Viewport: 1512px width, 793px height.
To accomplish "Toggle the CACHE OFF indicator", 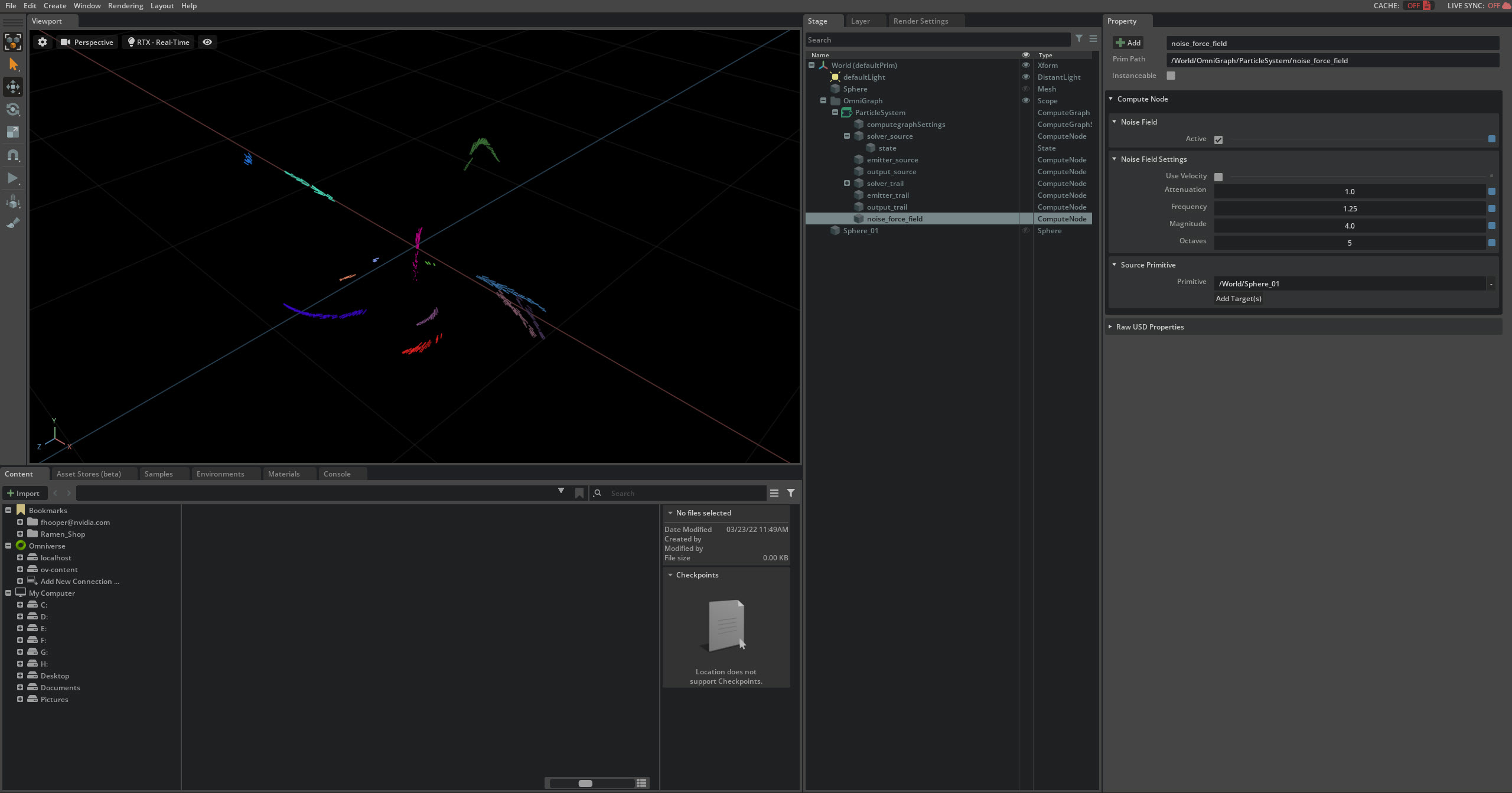I will pos(1419,5).
